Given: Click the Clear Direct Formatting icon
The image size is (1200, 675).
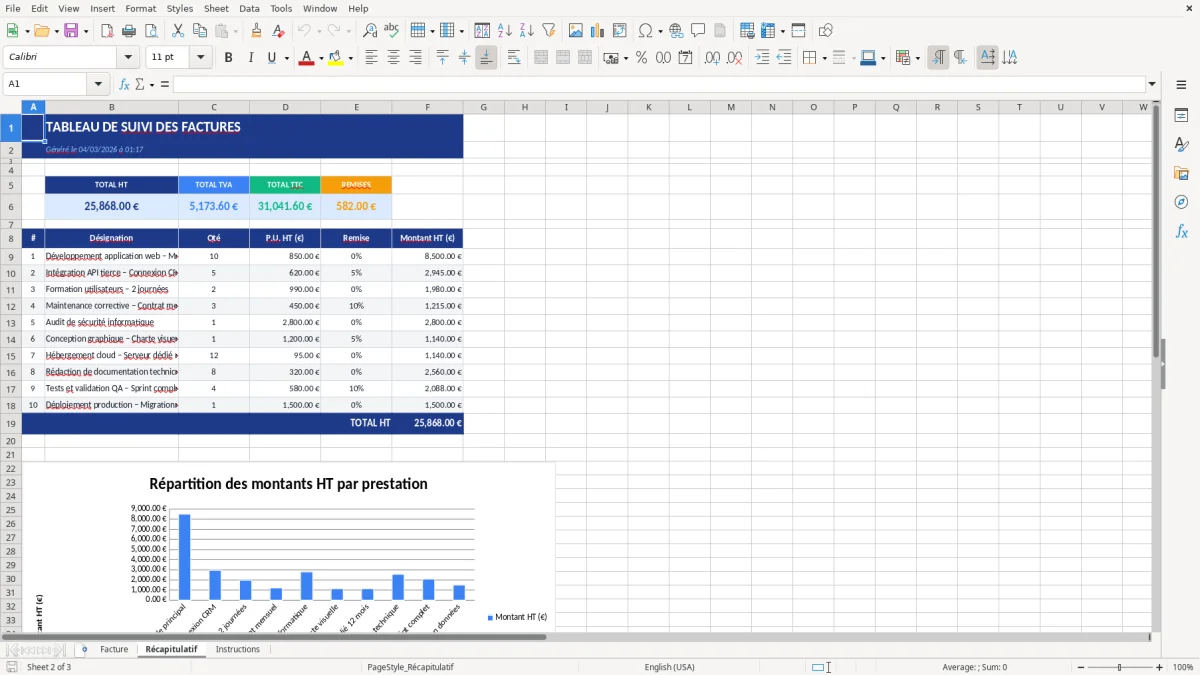Looking at the screenshot, I should point(278,31).
